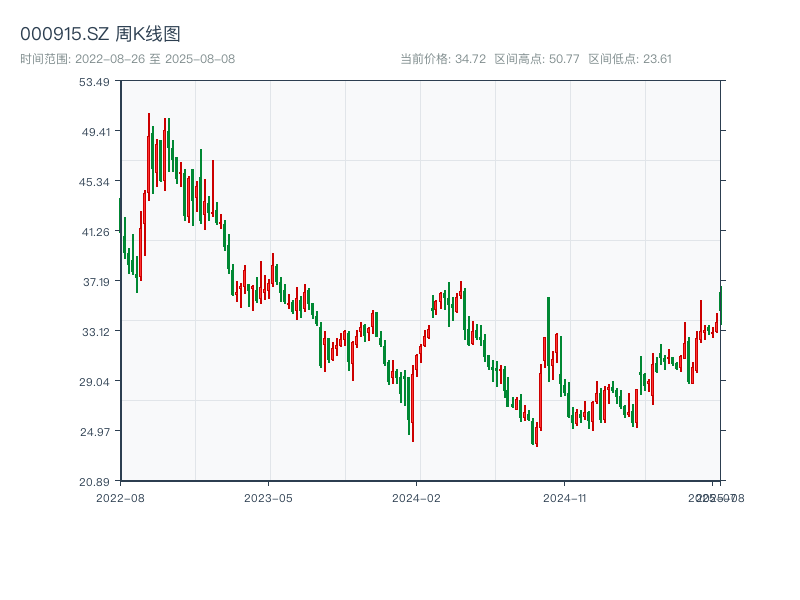Image resolution: width=800 pixels, height=600 pixels.
Task: Click the 2024-02 x-axis date label
Action: click(x=417, y=497)
